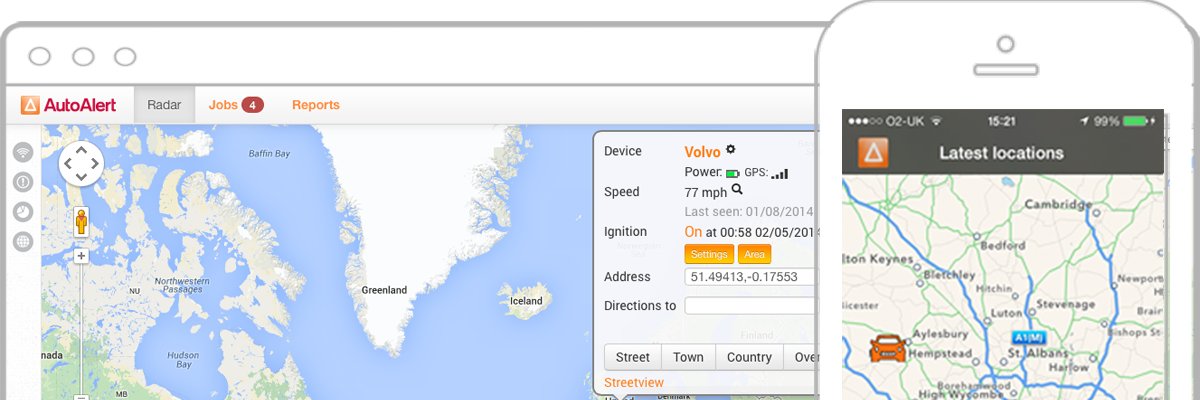Pan the map up with compass control
1200x400 pixels.
(x=81, y=150)
